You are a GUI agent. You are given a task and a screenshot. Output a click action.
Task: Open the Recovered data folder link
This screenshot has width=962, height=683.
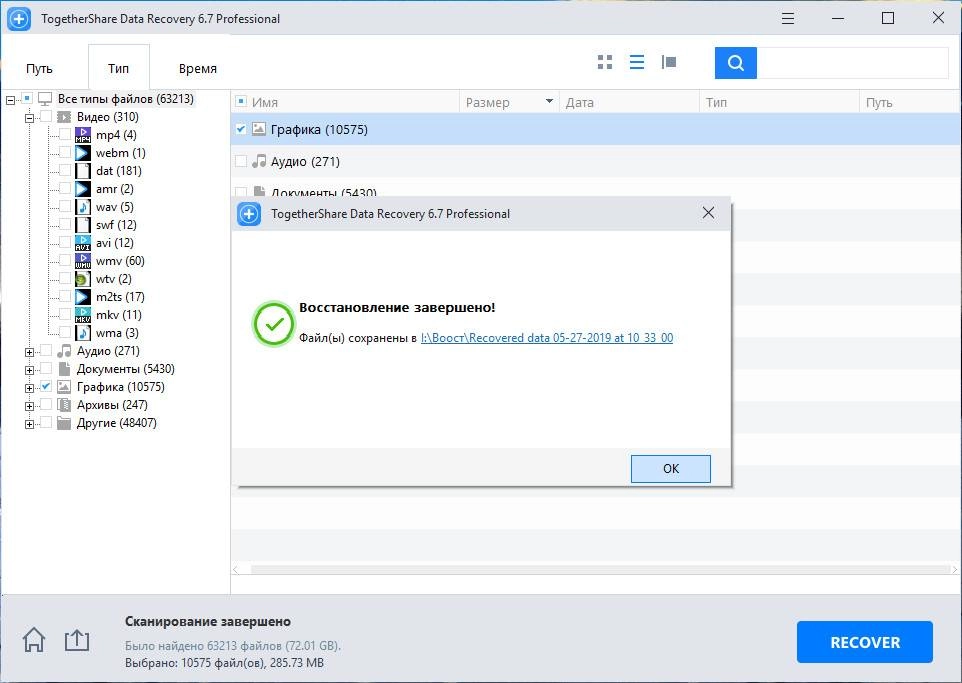(x=547, y=338)
